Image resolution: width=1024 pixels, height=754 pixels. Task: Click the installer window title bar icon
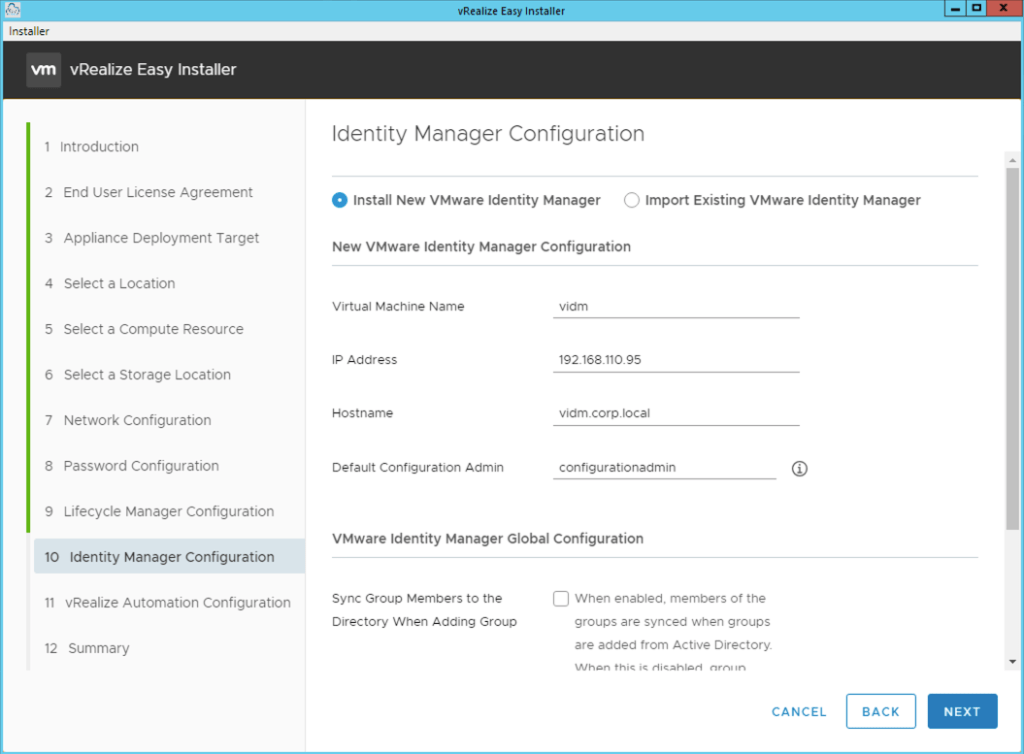(x=13, y=10)
